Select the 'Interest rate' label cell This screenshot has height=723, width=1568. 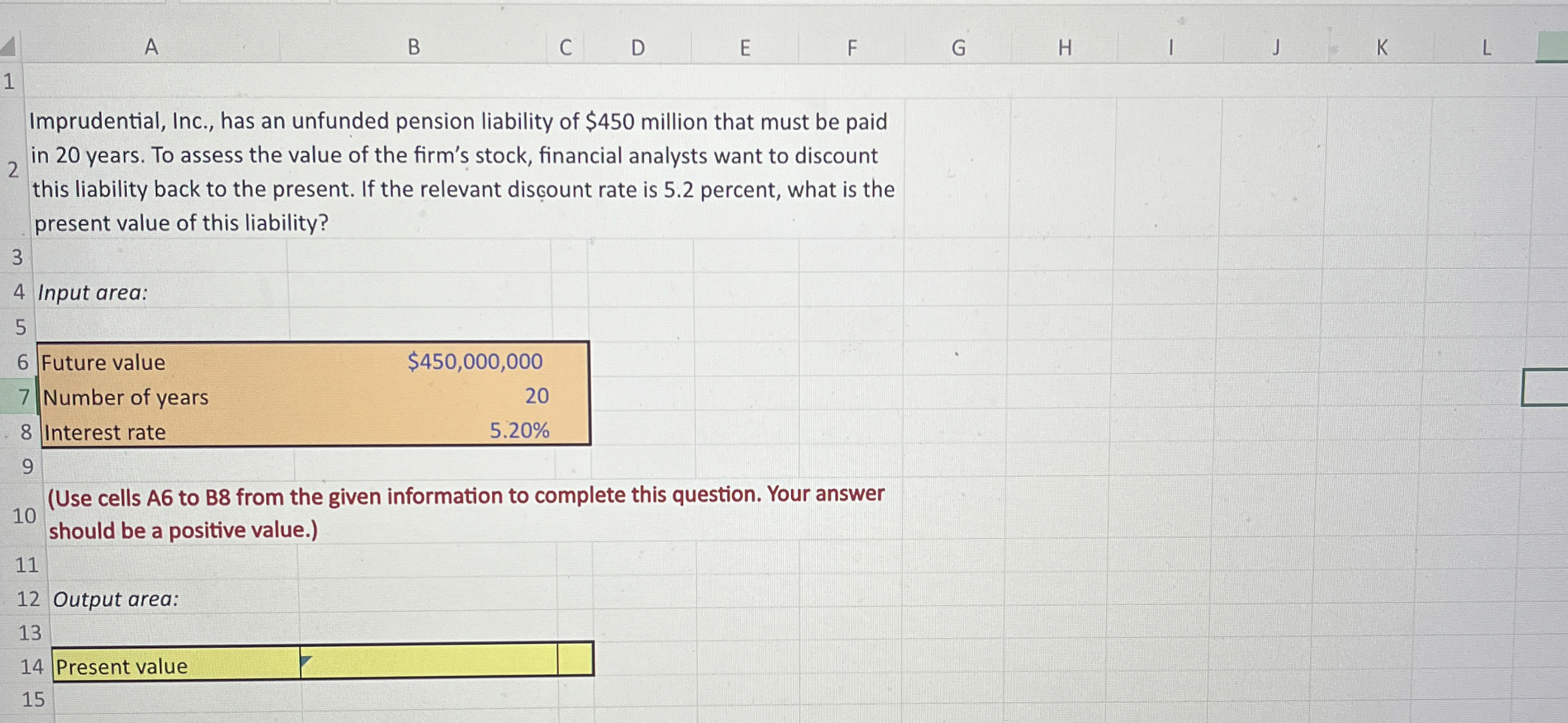click(168, 432)
